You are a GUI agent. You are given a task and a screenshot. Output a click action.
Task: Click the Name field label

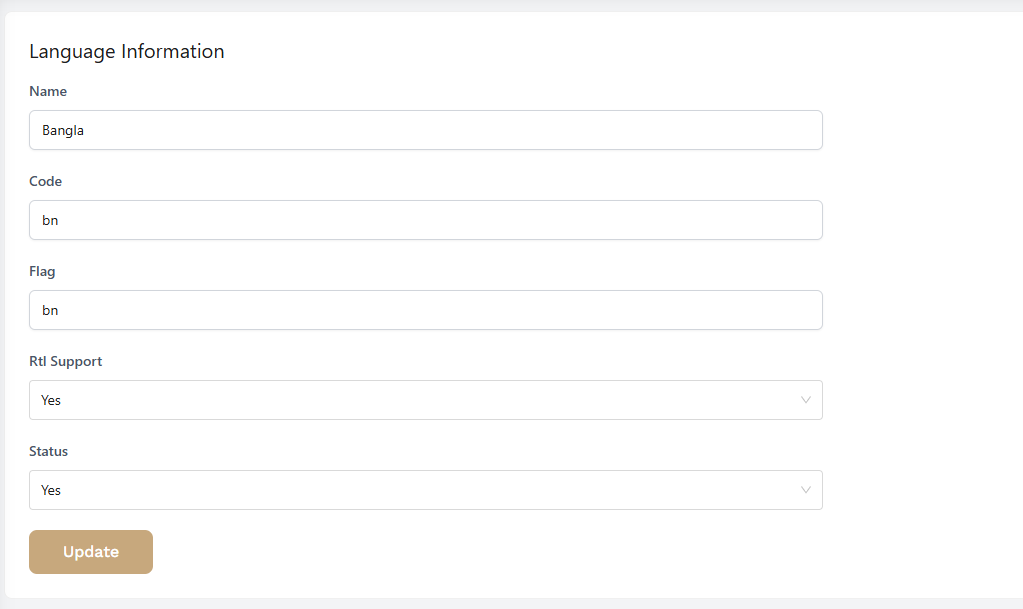(x=48, y=91)
